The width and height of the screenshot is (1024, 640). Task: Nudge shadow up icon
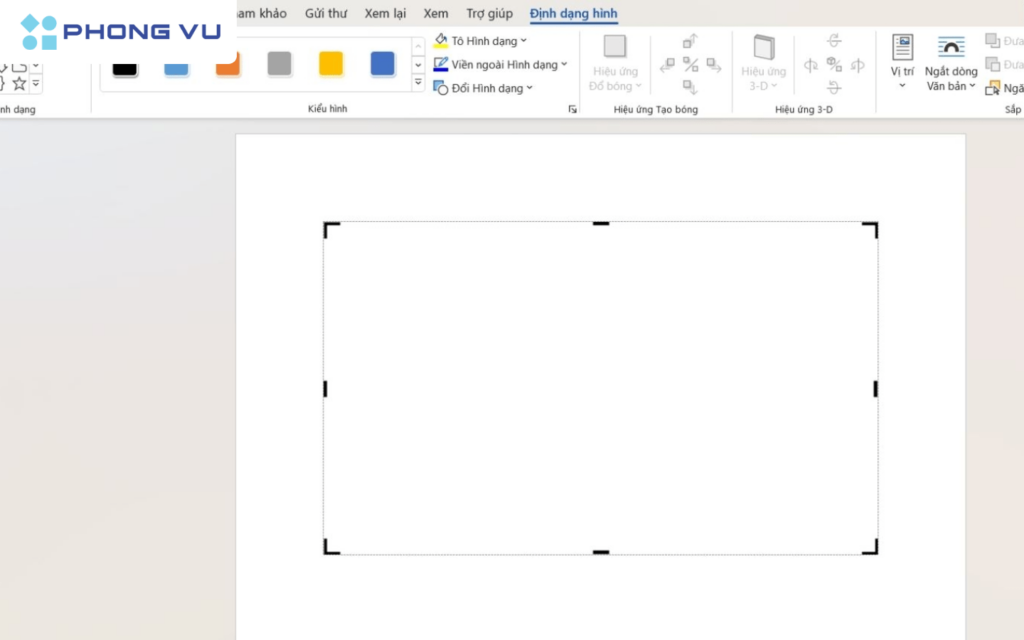click(x=690, y=41)
